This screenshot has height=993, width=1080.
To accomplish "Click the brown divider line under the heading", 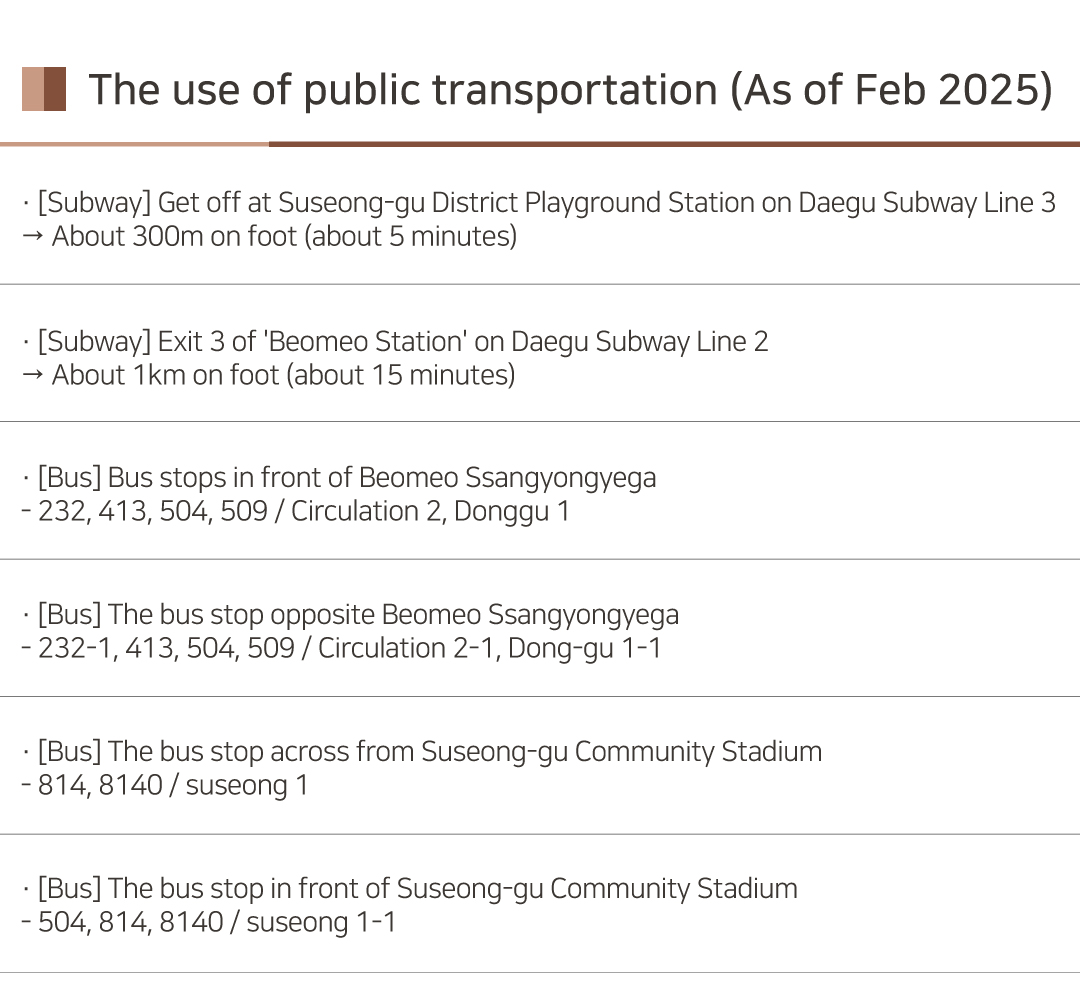I will (x=540, y=144).
